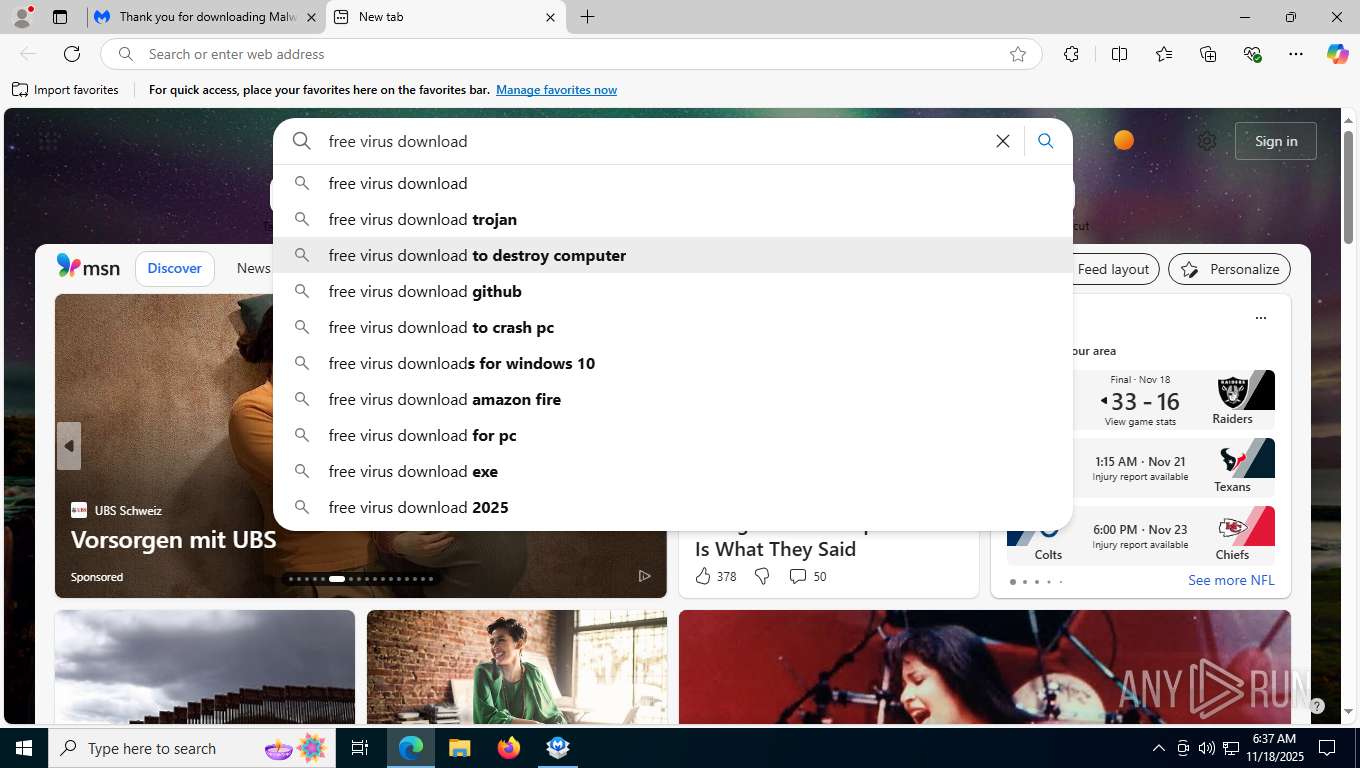Close the Malwarebytes download tab

311,17
